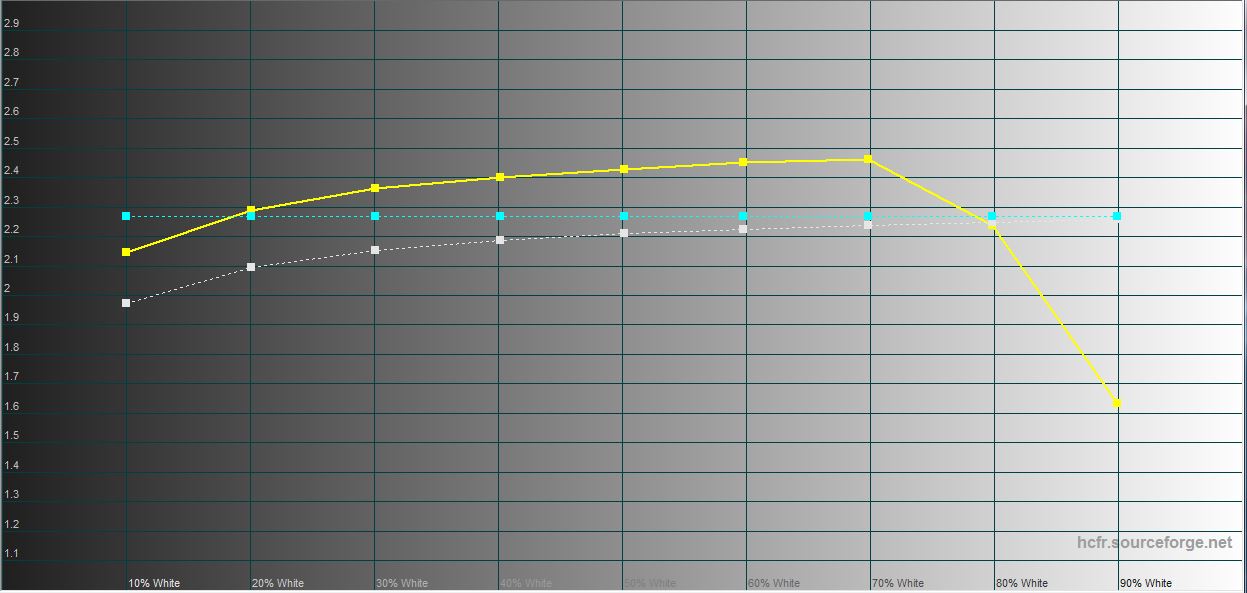This screenshot has width=1247, height=593.
Task: Select the cyan reference point at 90% White
Action: 1117,216
